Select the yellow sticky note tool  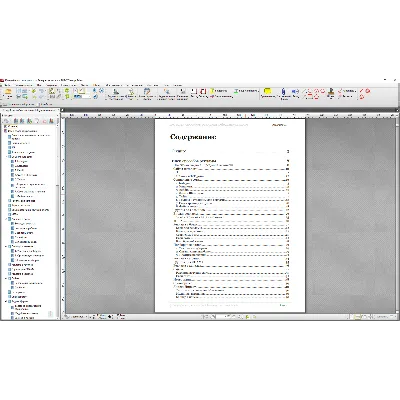click(x=267, y=91)
